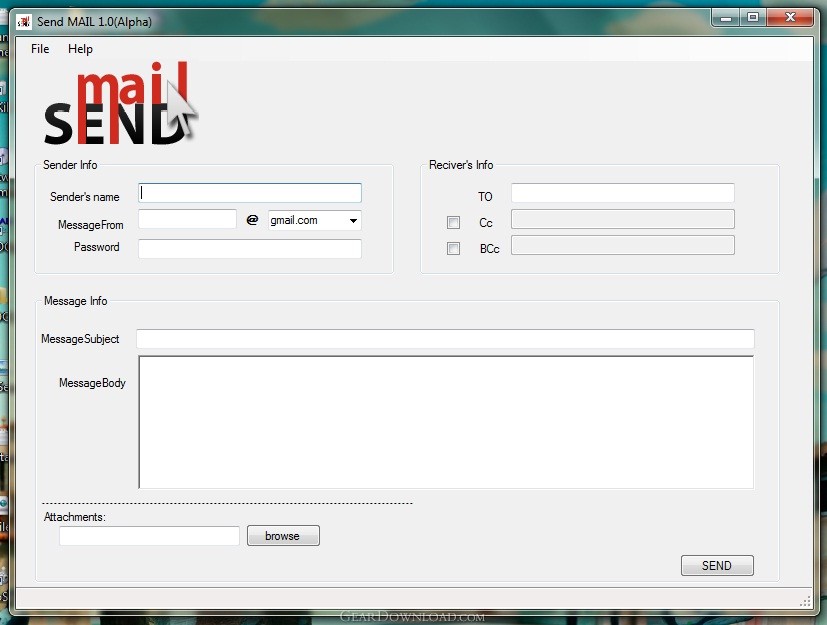Maximize the Send MAIL window
The width and height of the screenshot is (827, 625).
[753, 18]
